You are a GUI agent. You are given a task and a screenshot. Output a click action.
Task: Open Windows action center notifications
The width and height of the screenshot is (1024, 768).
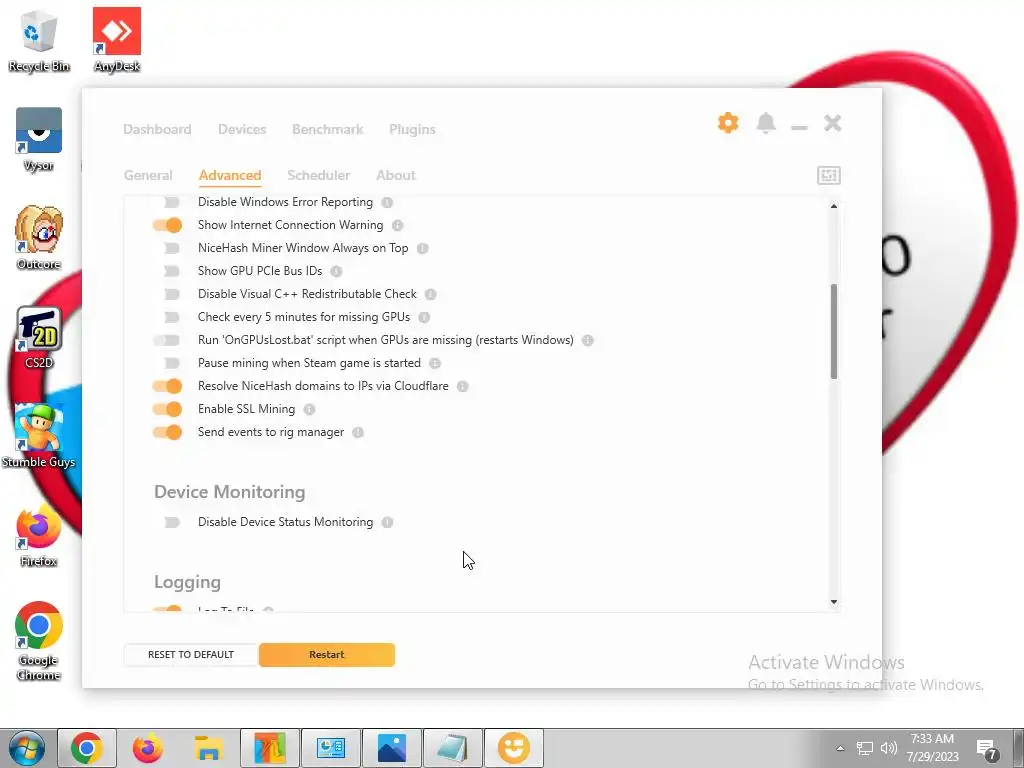[x=987, y=750]
